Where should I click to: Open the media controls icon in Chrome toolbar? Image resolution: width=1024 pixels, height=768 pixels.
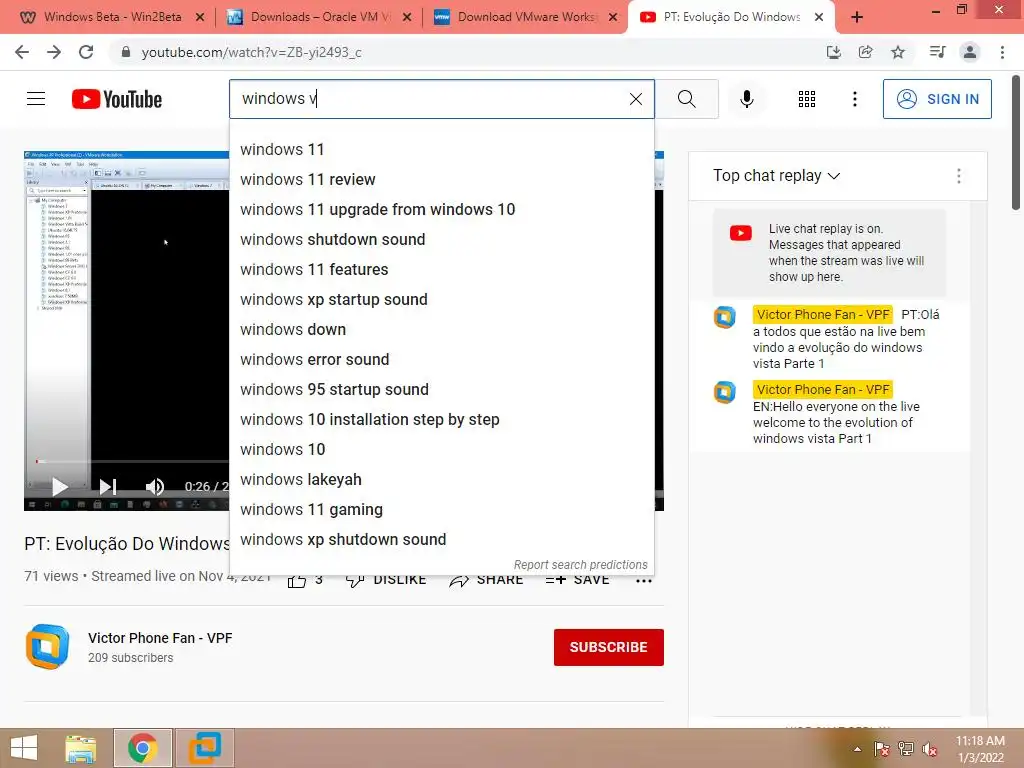[x=937, y=52]
